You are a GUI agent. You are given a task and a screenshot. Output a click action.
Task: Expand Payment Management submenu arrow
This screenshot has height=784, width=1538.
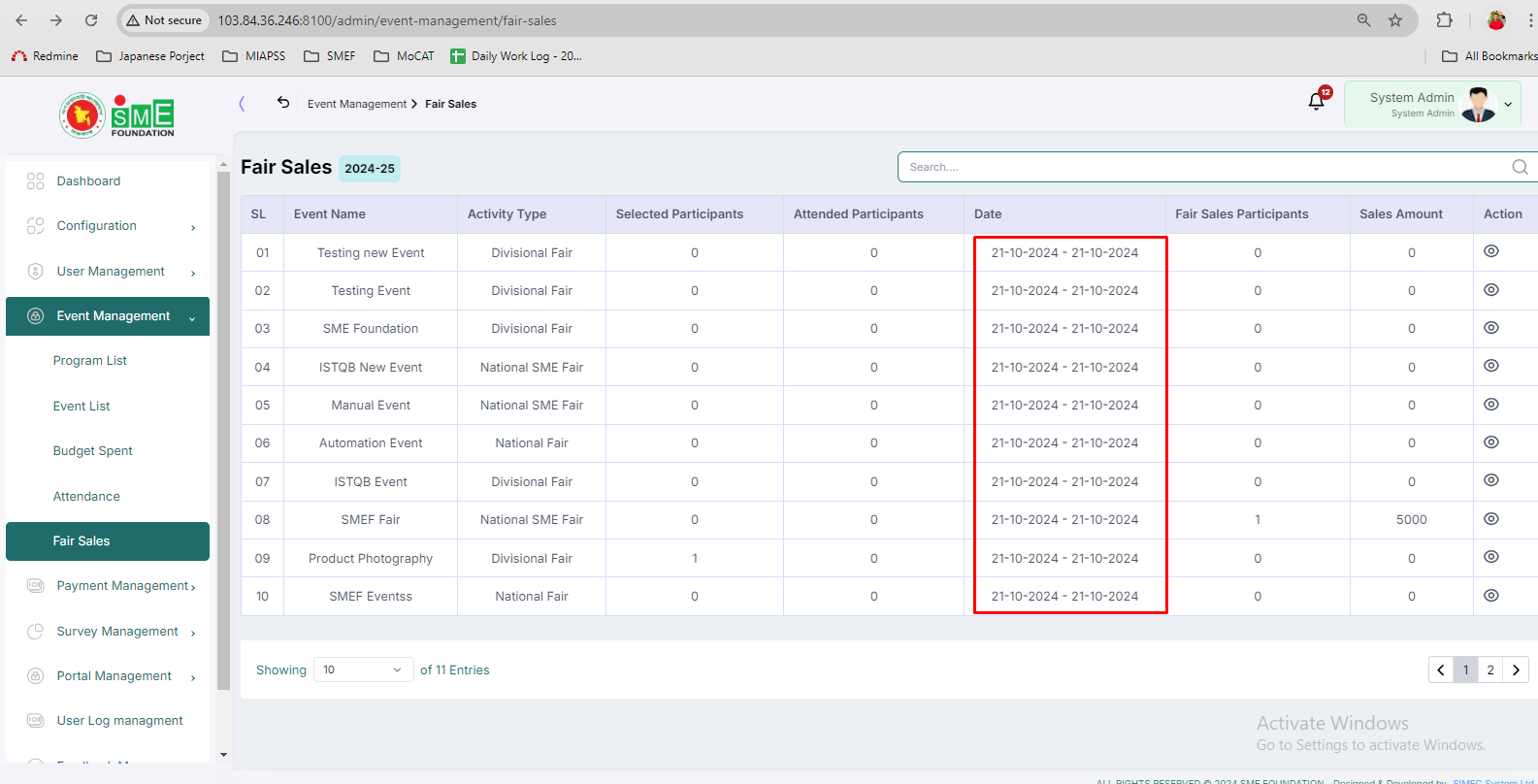click(x=193, y=587)
